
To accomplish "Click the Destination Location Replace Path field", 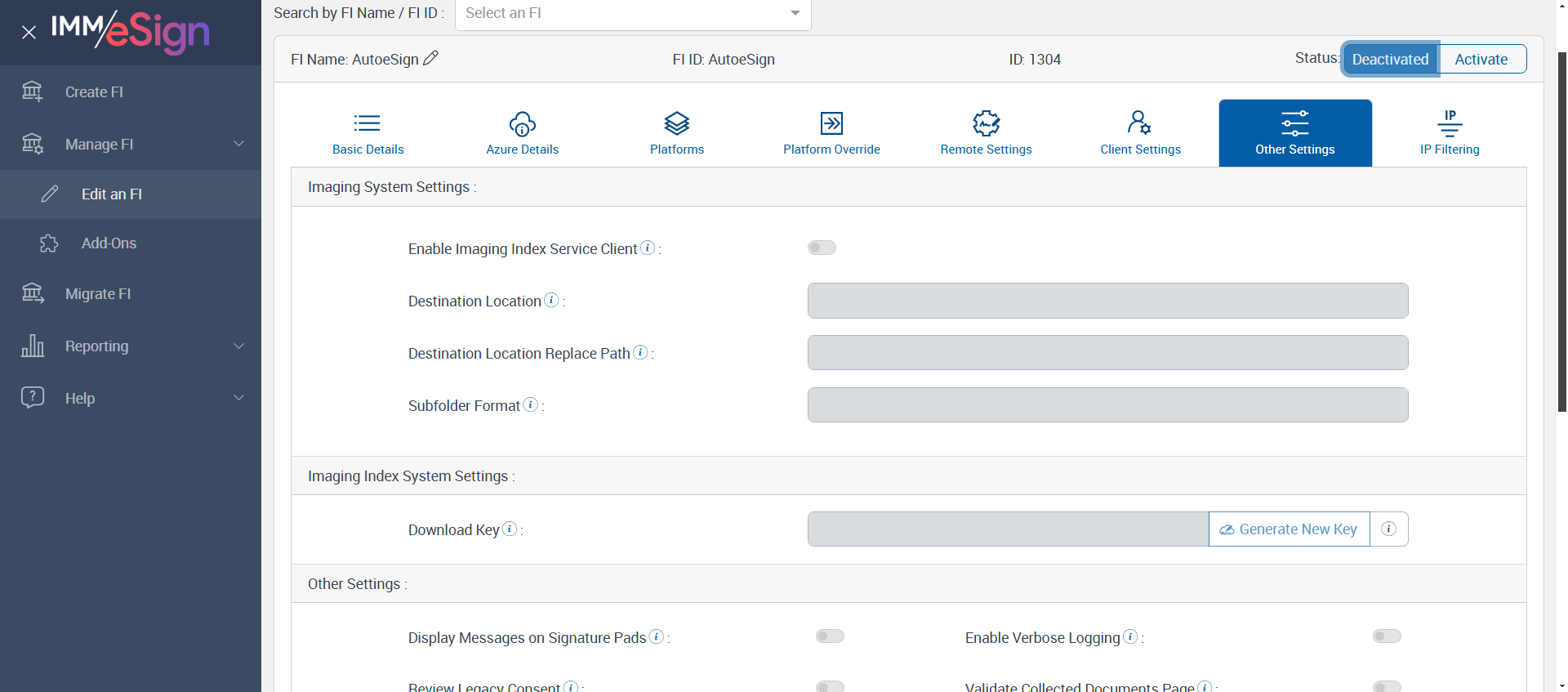I will (1107, 353).
